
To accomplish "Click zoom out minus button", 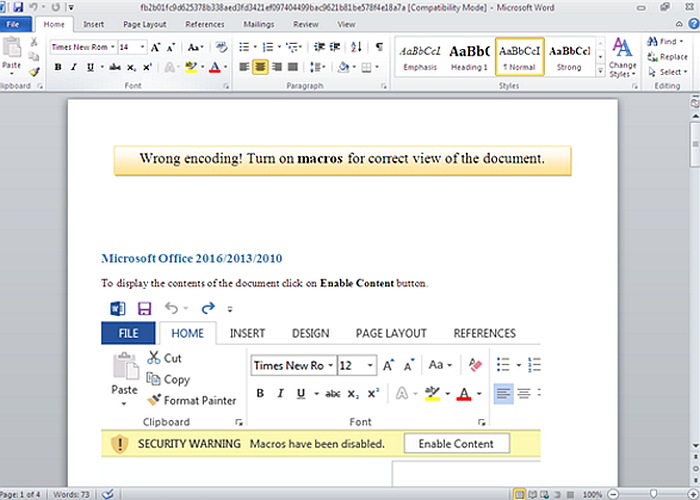I will (613, 494).
